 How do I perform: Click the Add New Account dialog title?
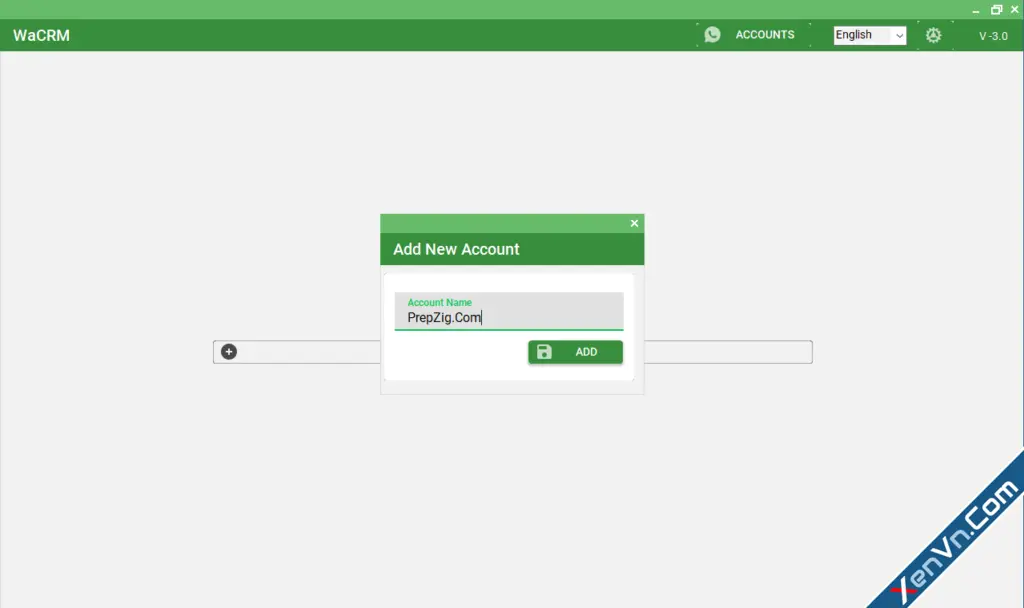click(456, 249)
